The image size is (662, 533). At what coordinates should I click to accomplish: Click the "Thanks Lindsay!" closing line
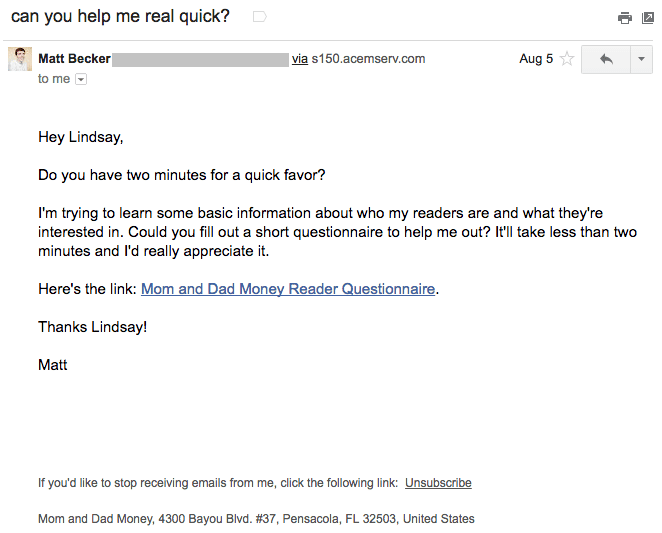(x=92, y=327)
